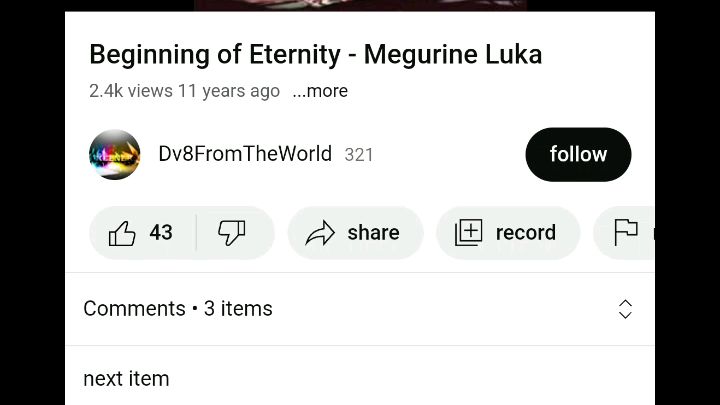This screenshot has width=720, height=405.
Task: Click the divider between like and dislike
Action: click(x=196, y=233)
